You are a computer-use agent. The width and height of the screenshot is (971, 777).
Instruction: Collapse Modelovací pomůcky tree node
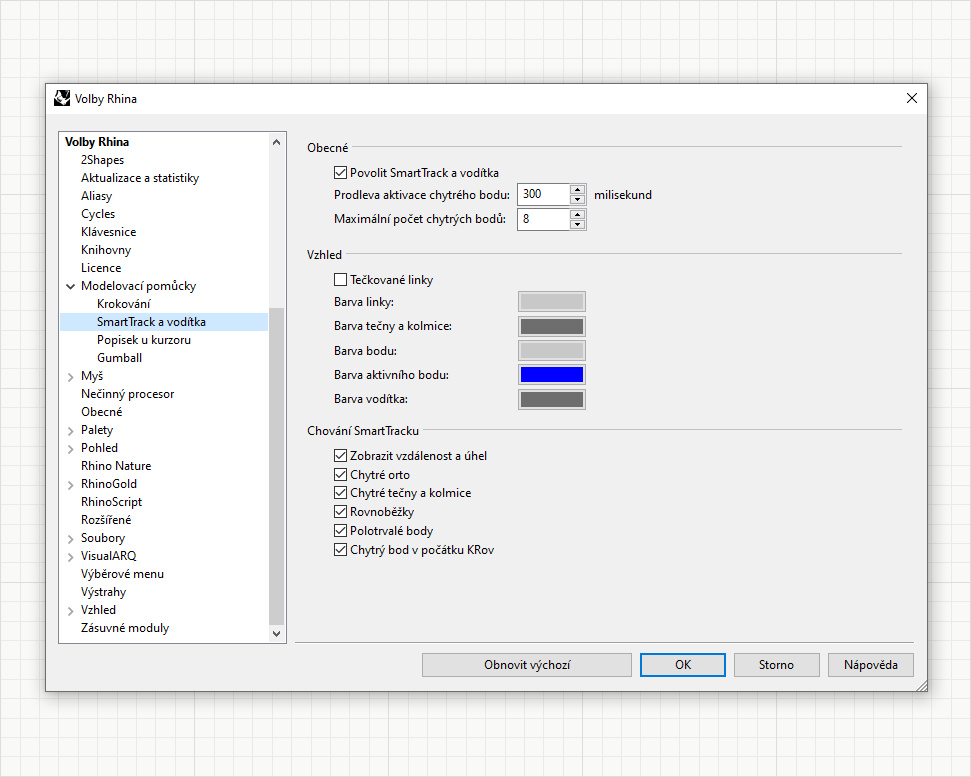click(71, 287)
